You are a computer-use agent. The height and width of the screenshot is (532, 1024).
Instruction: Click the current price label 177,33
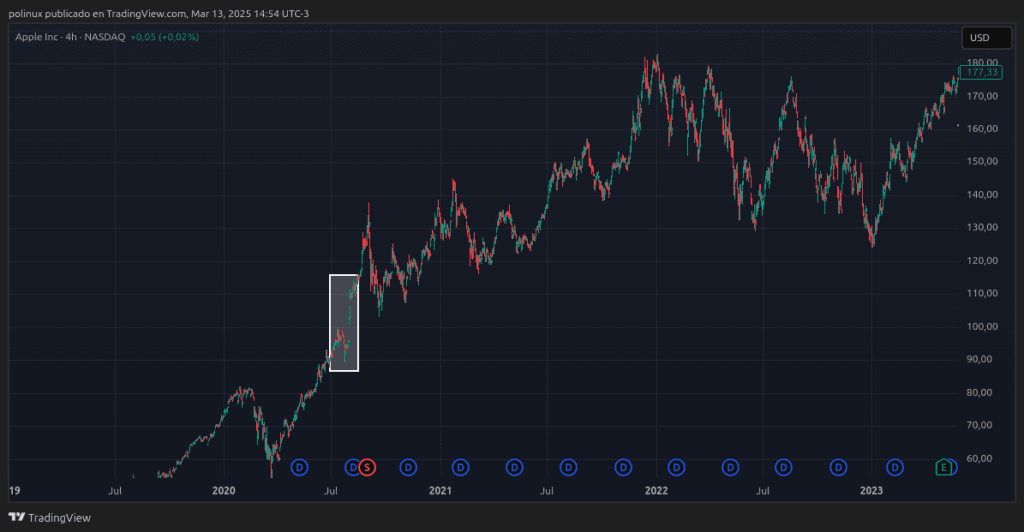pyautogui.click(x=979, y=72)
